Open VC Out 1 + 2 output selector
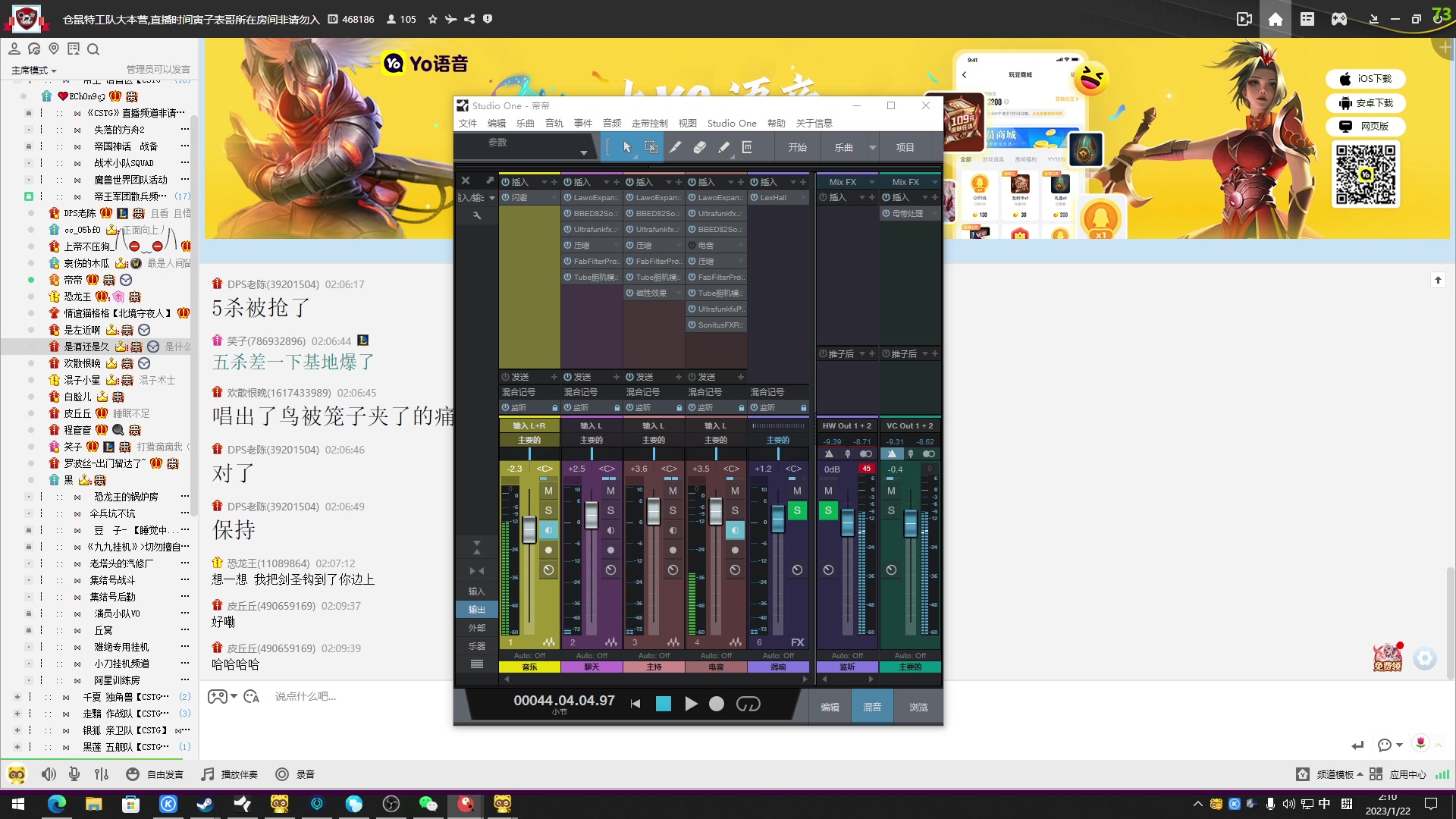1456x819 pixels. pos(910,426)
